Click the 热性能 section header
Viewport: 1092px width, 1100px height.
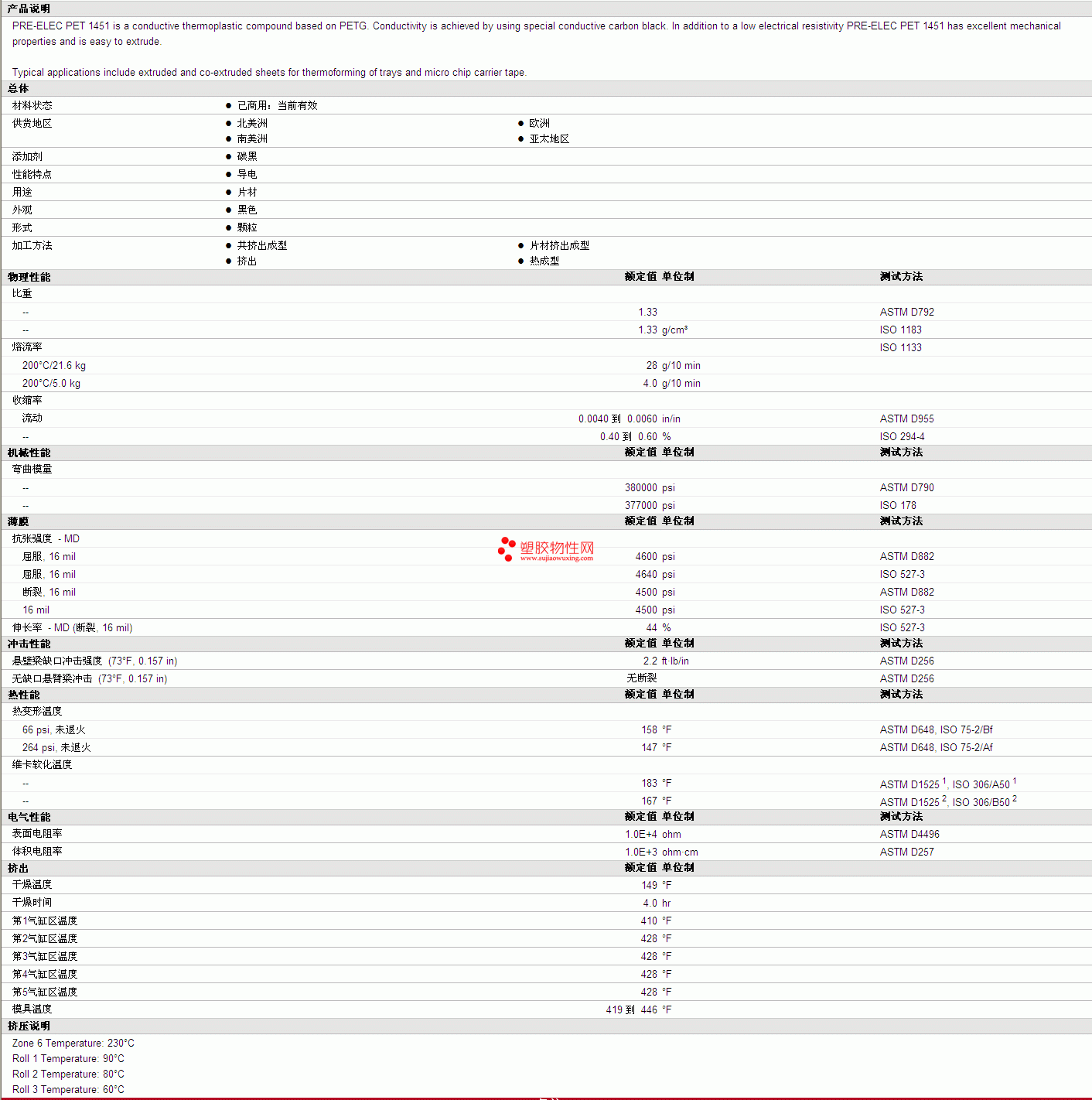click(23, 695)
